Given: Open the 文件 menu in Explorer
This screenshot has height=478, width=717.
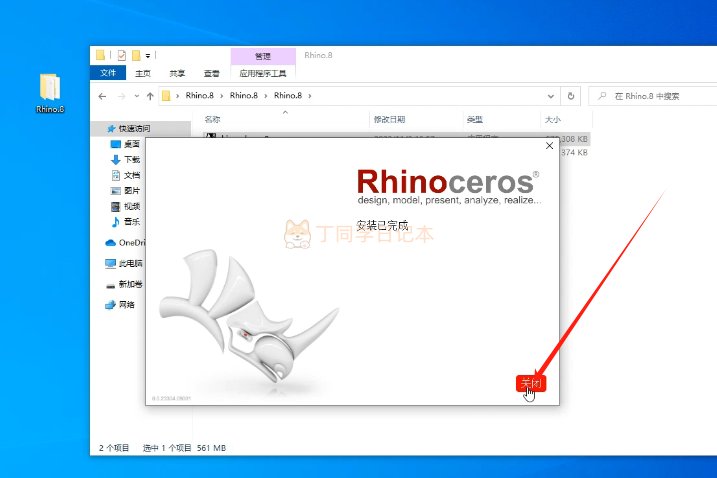Looking at the screenshot, I should pos(108,73).
